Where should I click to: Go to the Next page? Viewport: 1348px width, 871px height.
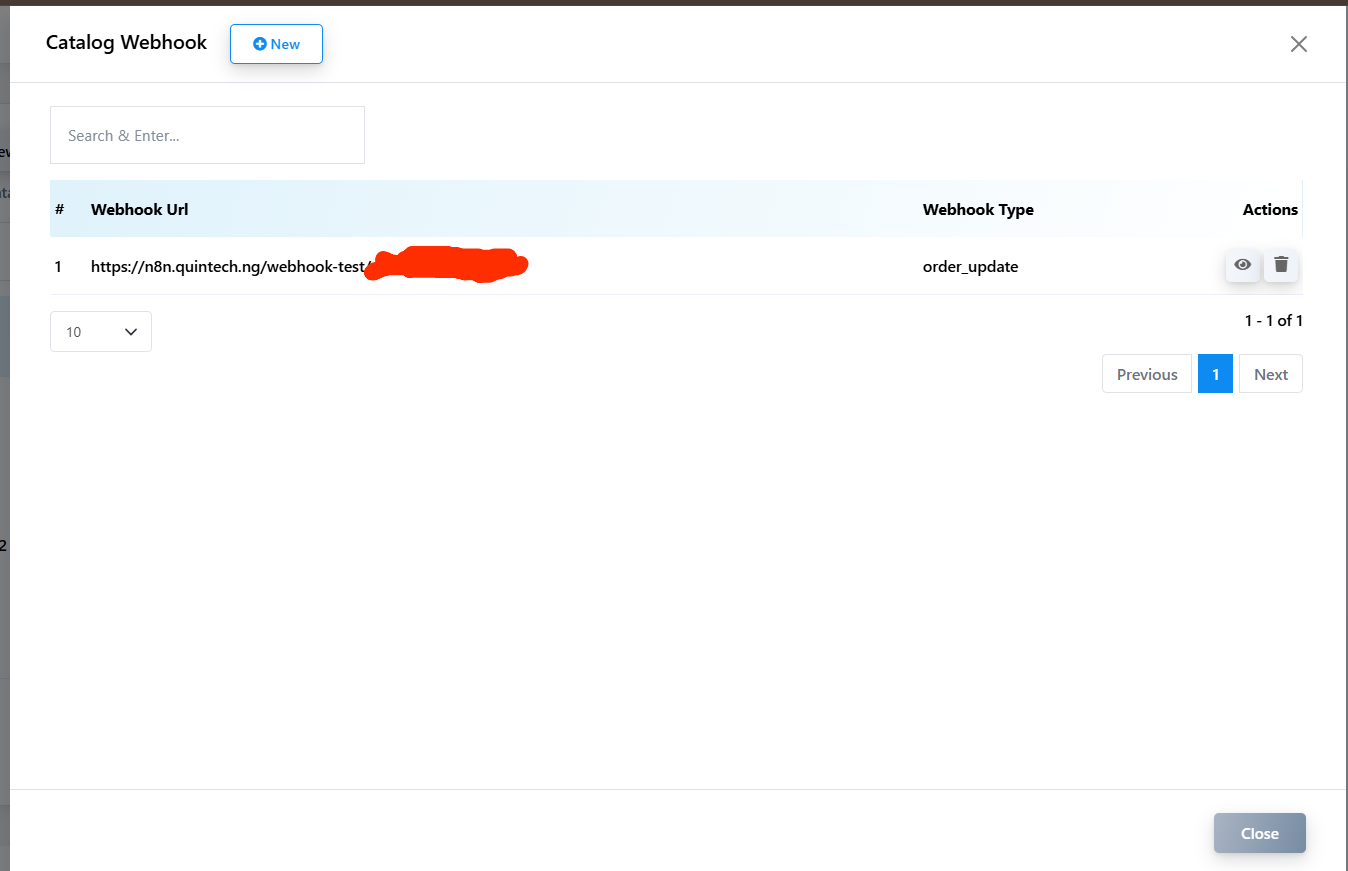point(1270,374)
